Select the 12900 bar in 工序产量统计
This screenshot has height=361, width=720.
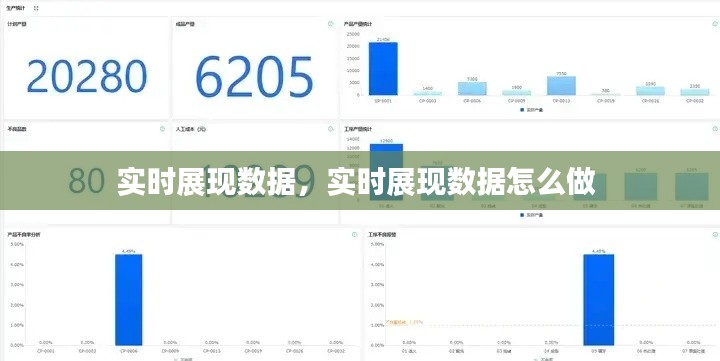click(x=386, y=172)
